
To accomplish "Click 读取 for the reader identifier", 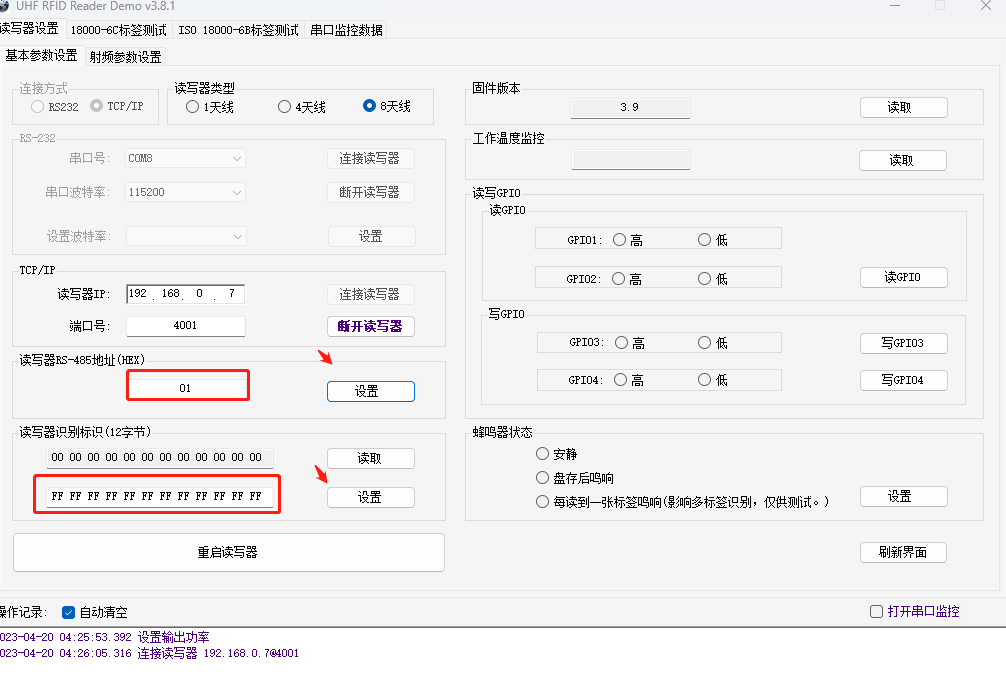I will pos(370,458).
